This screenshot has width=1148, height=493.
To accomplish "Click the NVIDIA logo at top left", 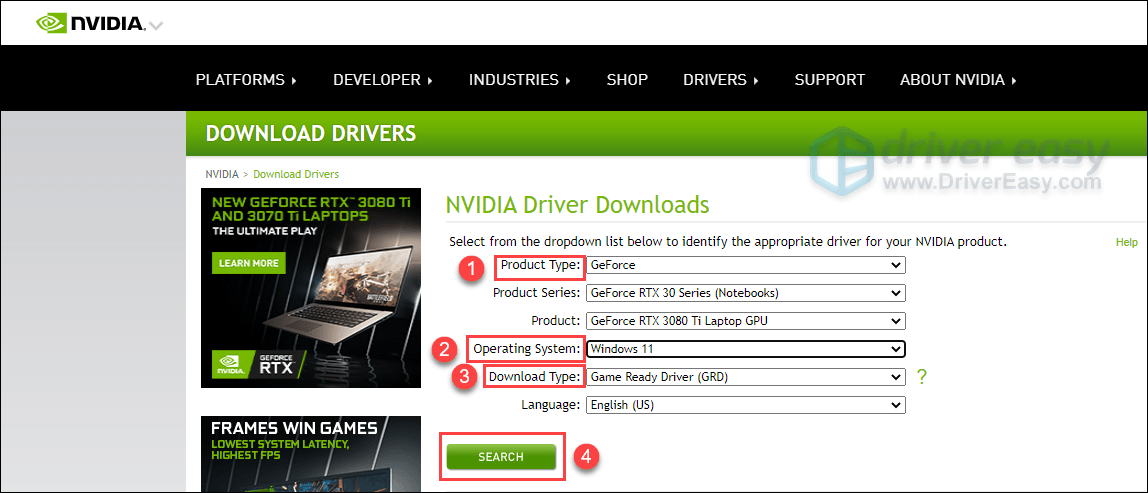I will tap(92, 23).
